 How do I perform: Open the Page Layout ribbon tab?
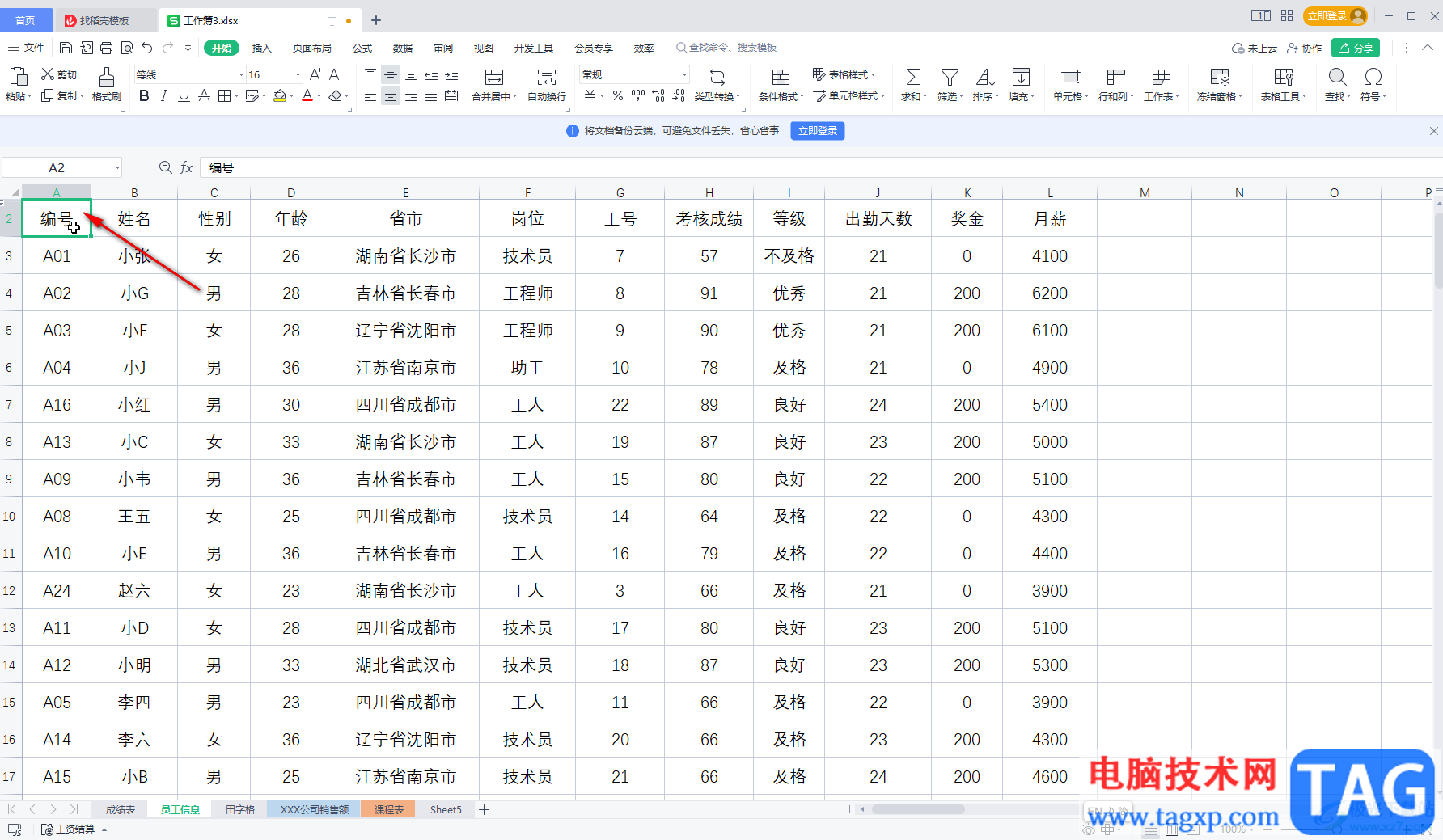(312, 48)
